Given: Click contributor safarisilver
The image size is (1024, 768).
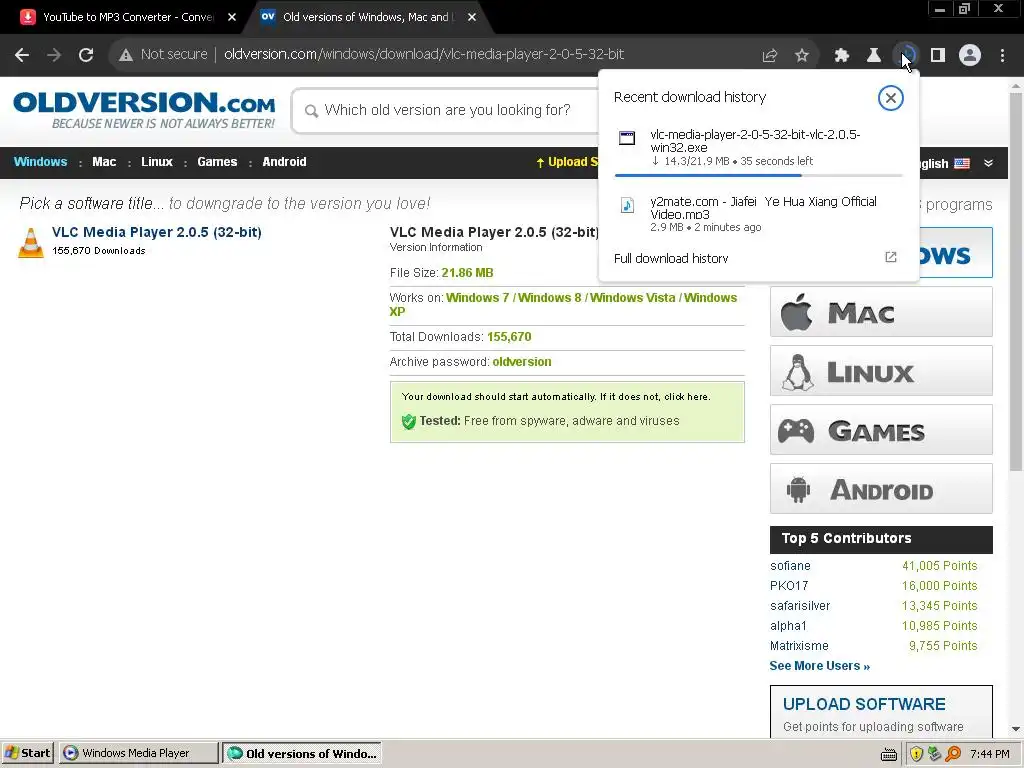Looking at the screenshot, I should tap(800, 605).
